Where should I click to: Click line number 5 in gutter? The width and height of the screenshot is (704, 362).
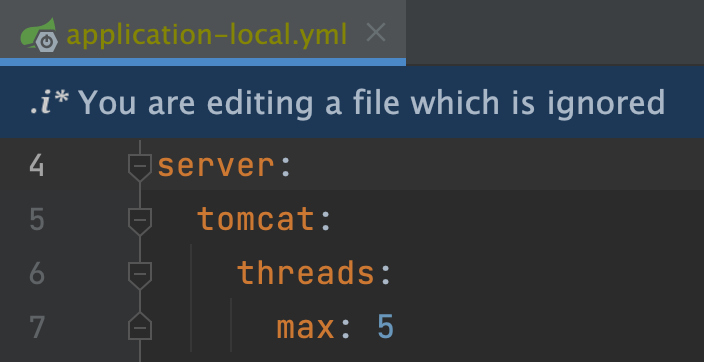click(x=37, y=220)
